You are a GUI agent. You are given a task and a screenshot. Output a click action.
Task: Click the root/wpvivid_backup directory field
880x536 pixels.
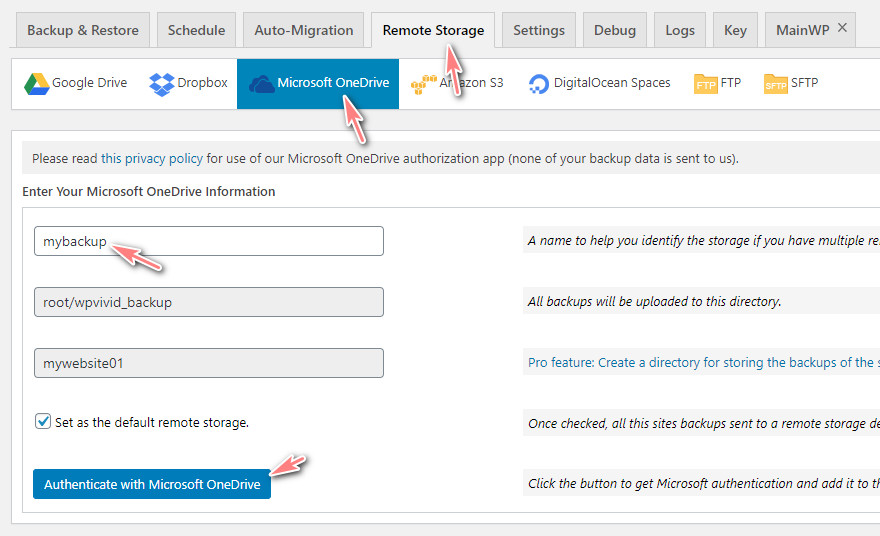(x=209, y=302)
